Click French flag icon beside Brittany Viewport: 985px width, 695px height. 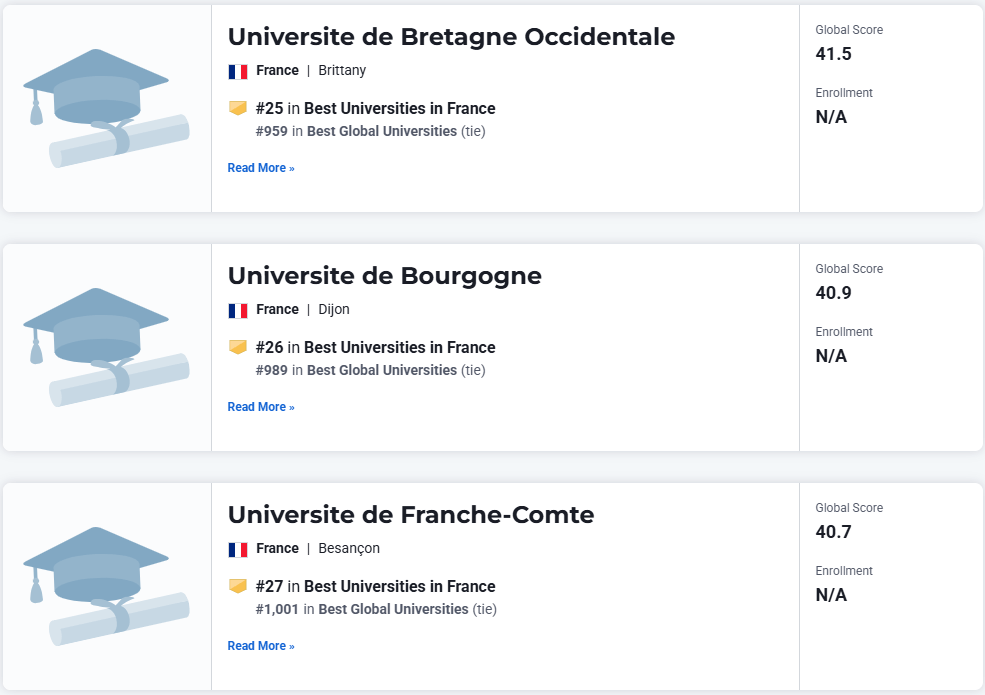[x=238, y=72]
